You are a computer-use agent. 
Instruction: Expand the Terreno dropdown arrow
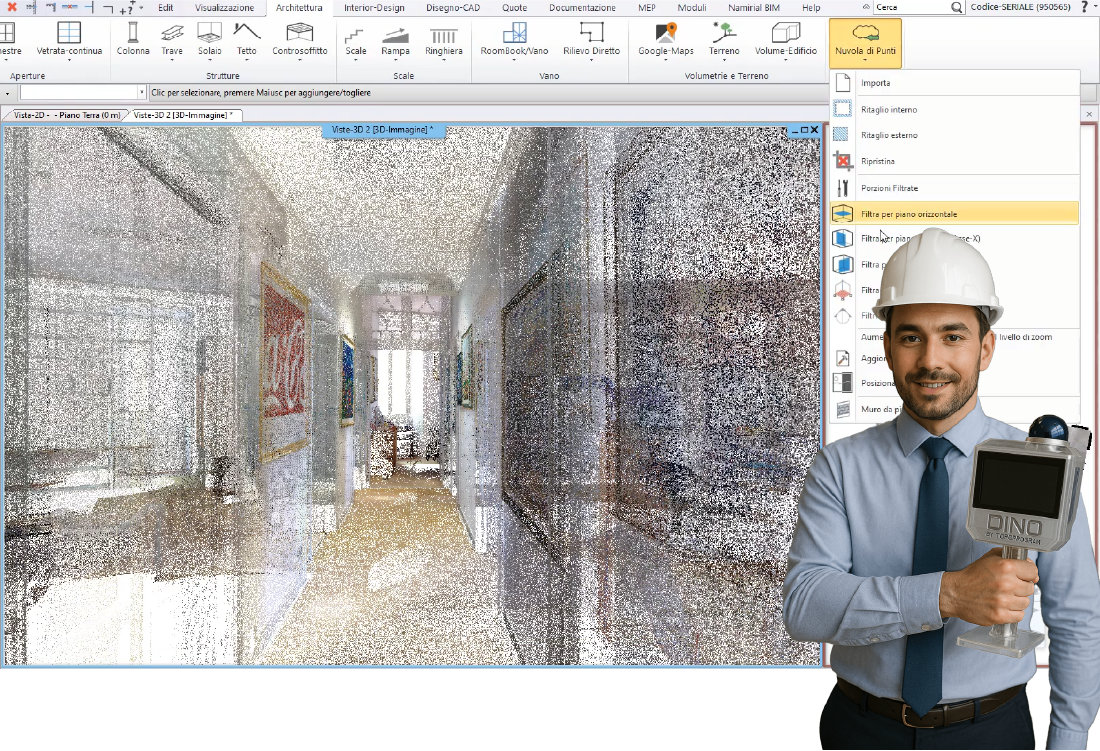point(724,60)
